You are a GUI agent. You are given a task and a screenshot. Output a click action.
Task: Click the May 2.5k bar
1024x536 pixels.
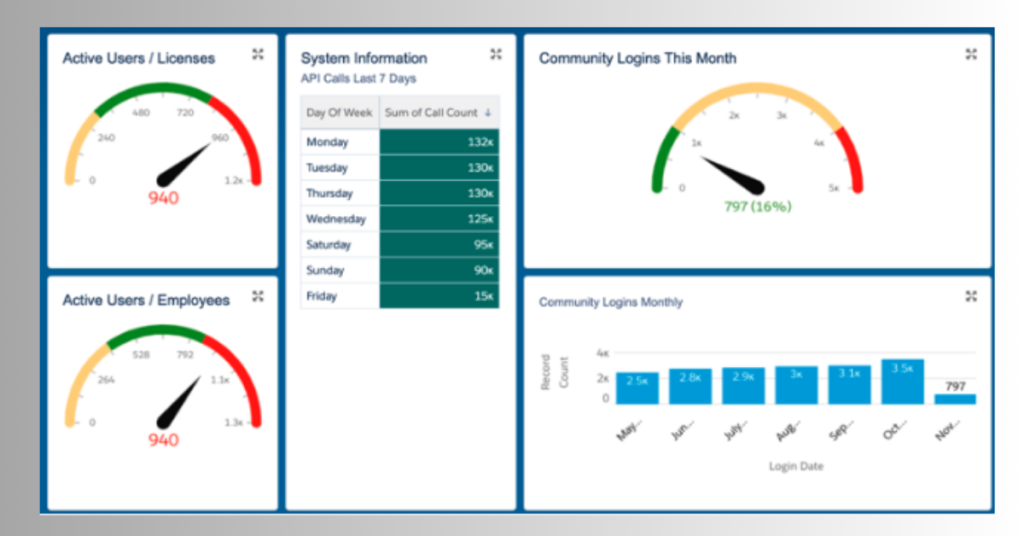[637, 388]
